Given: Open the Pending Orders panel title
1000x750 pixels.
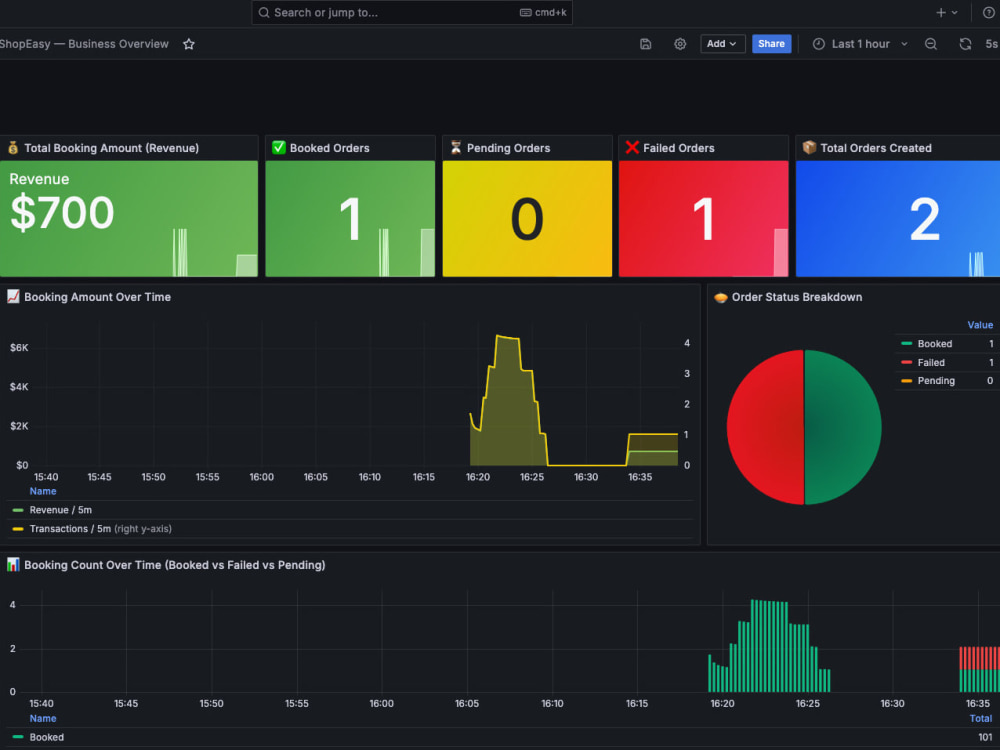Looking at the screenshot, I should pos(508,148).
